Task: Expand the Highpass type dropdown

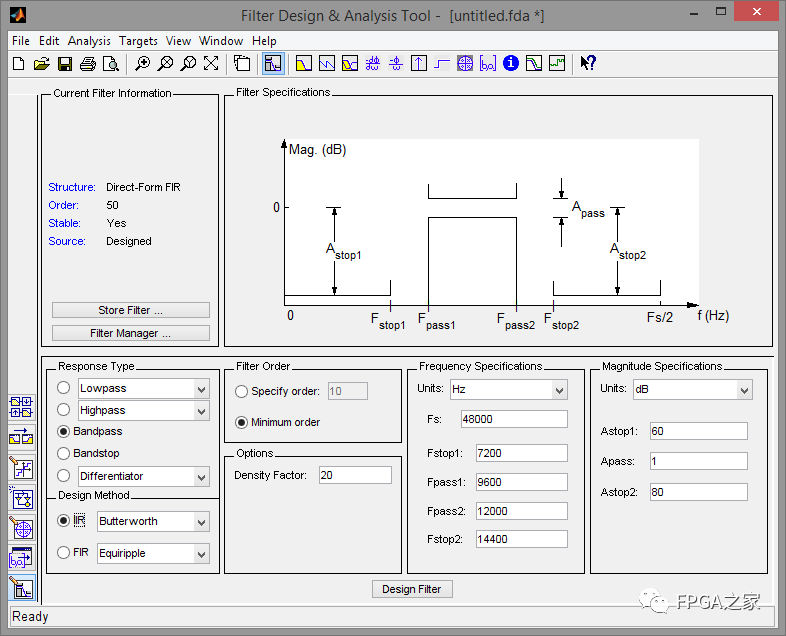Action: tap(202, 411)
